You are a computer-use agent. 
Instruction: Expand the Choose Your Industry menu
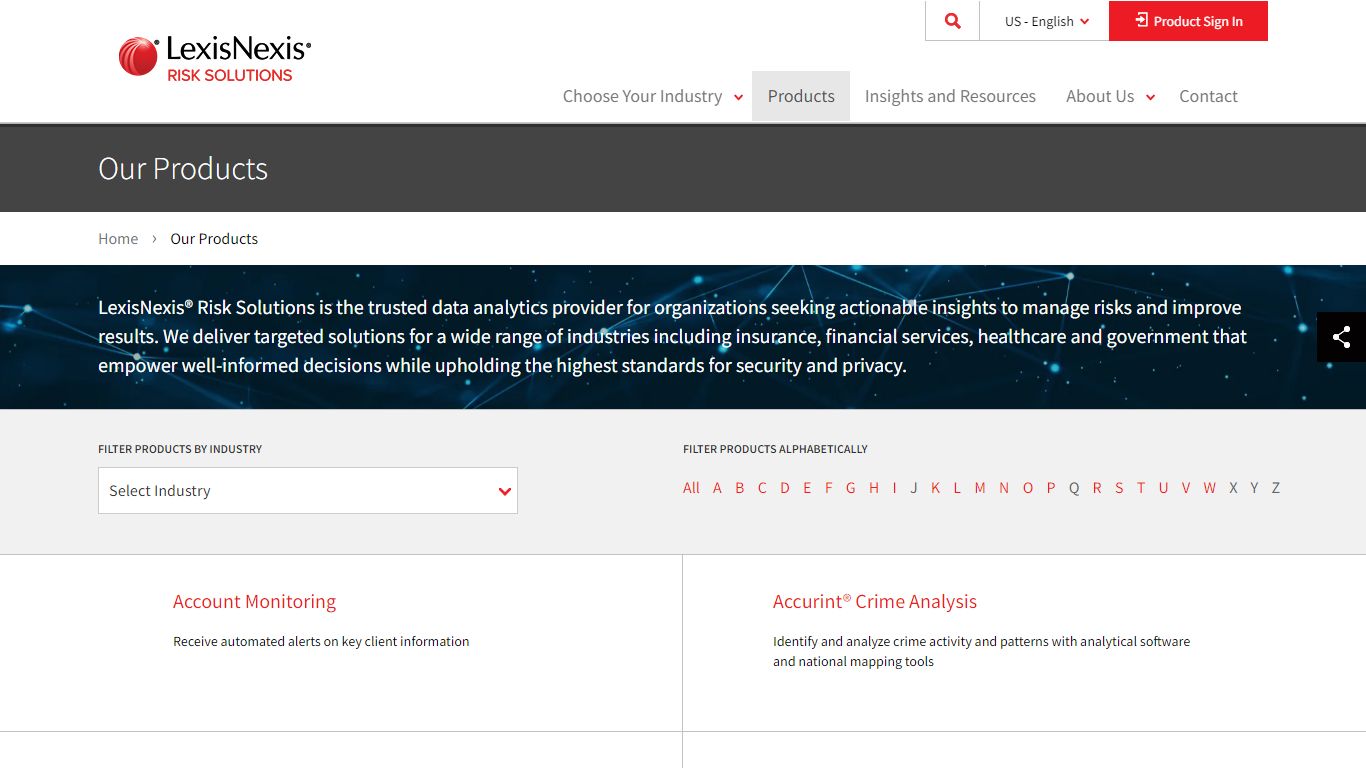[652, 96]
